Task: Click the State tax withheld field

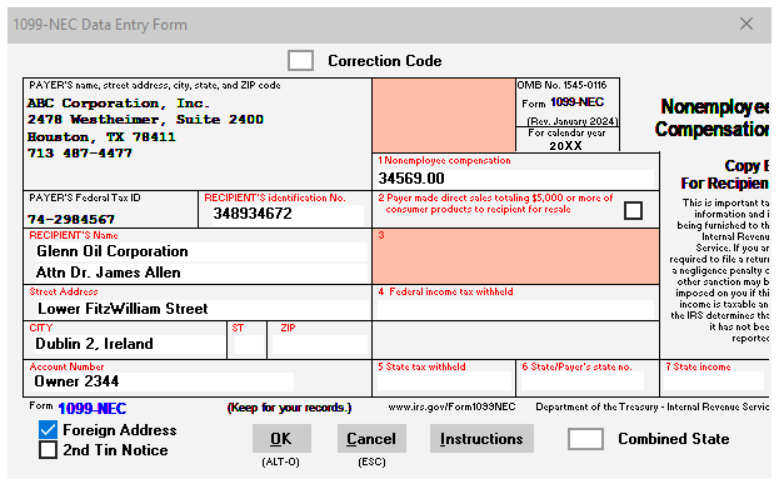Action: (443, 381)
